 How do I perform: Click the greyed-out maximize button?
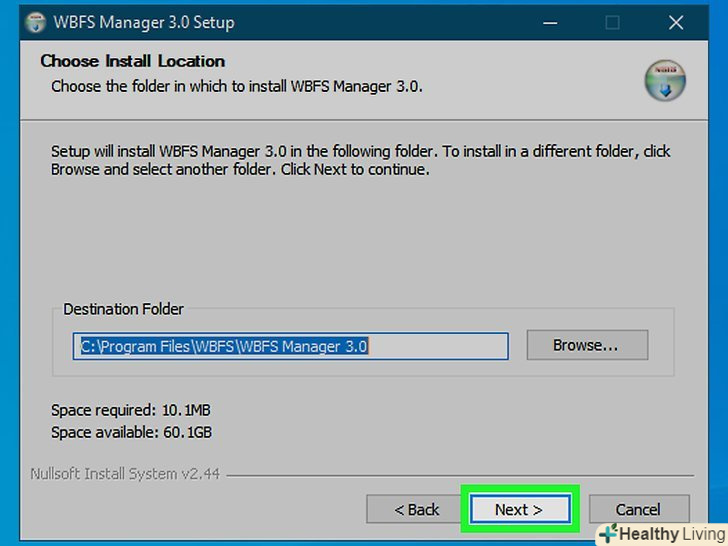(x=612, y=22)
